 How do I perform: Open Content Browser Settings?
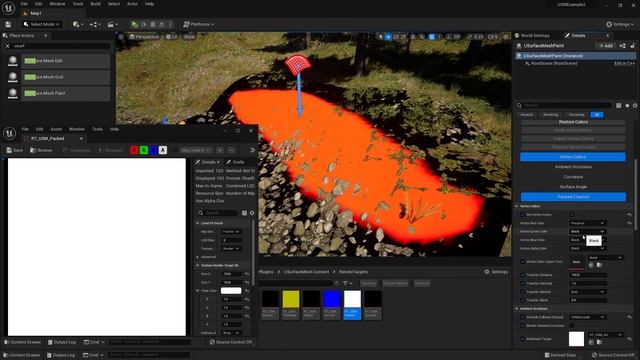tap(496, 272)
